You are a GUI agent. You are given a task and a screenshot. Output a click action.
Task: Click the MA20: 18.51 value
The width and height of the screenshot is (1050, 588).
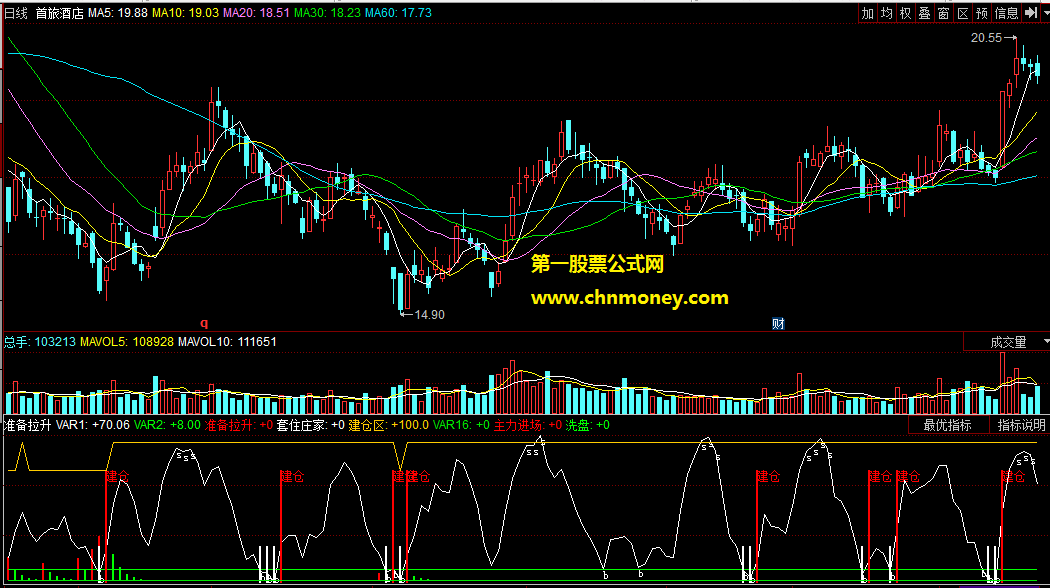(x=256, y=13)
